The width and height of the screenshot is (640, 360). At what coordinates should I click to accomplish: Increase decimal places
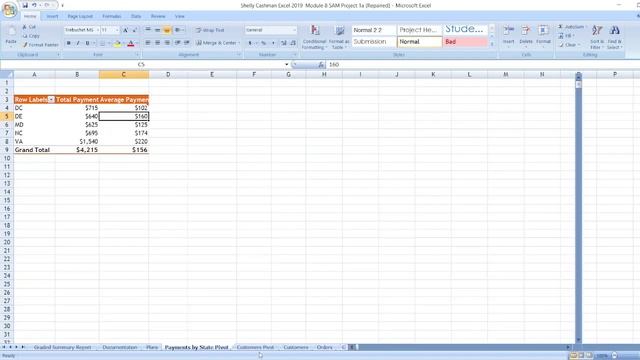pos(284,43)
